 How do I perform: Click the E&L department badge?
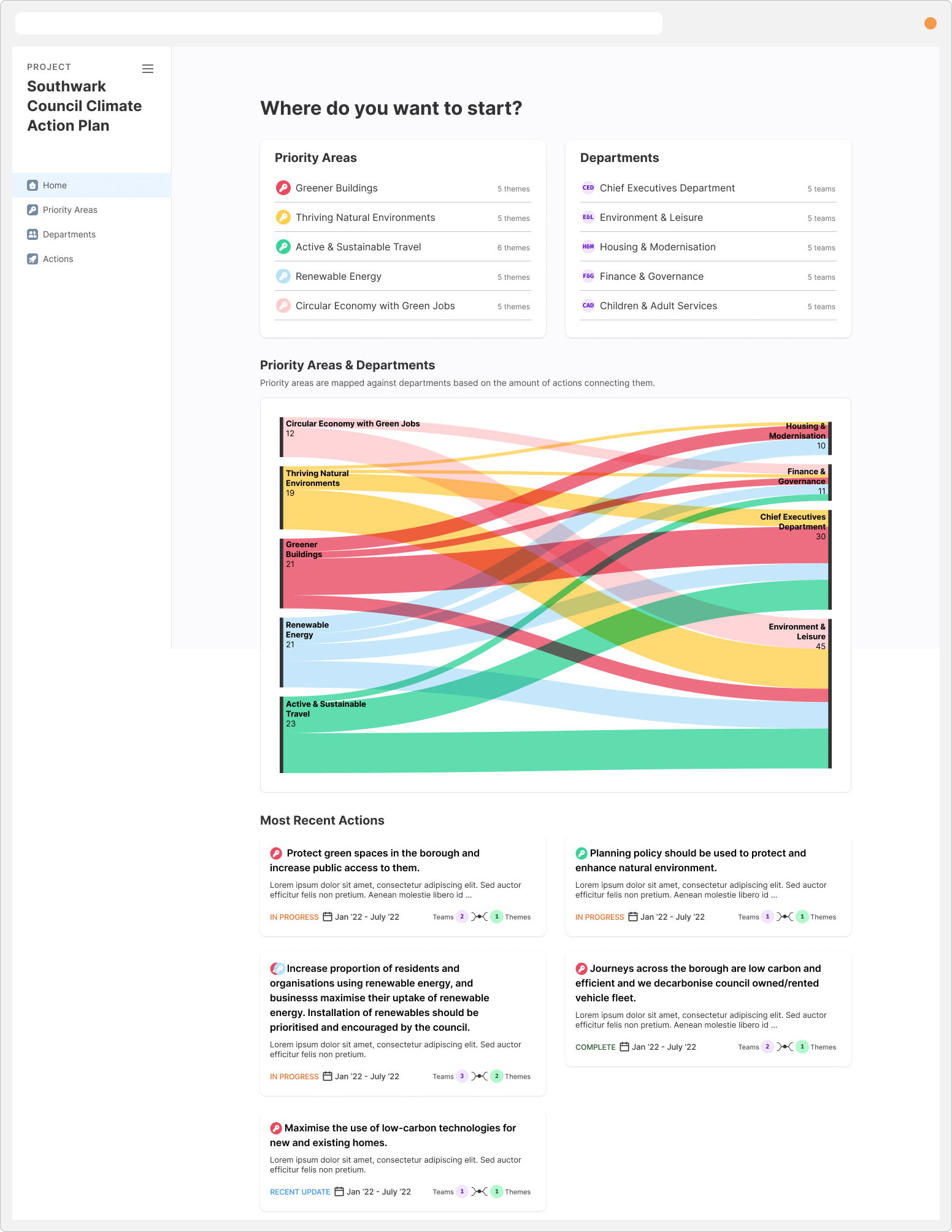588,217
